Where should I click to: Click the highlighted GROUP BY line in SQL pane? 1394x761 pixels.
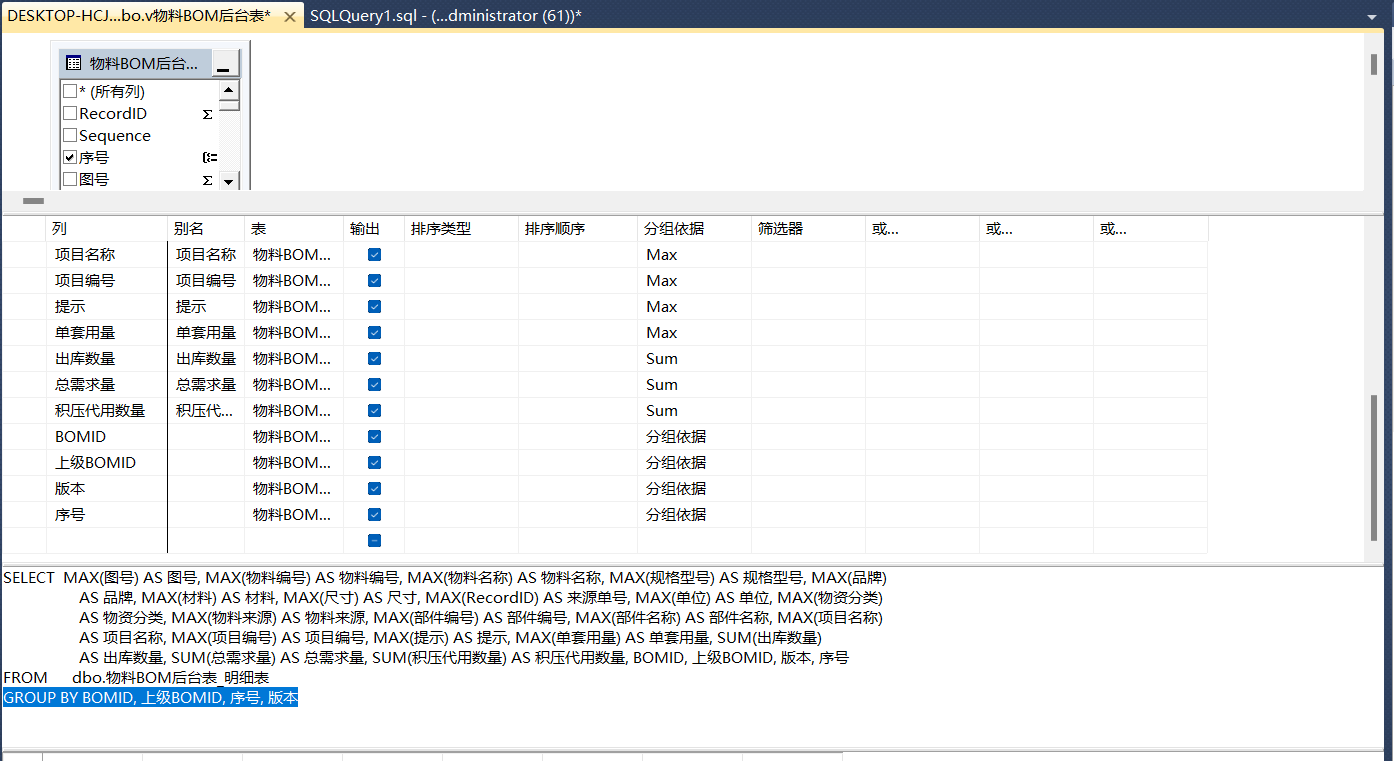151,698
